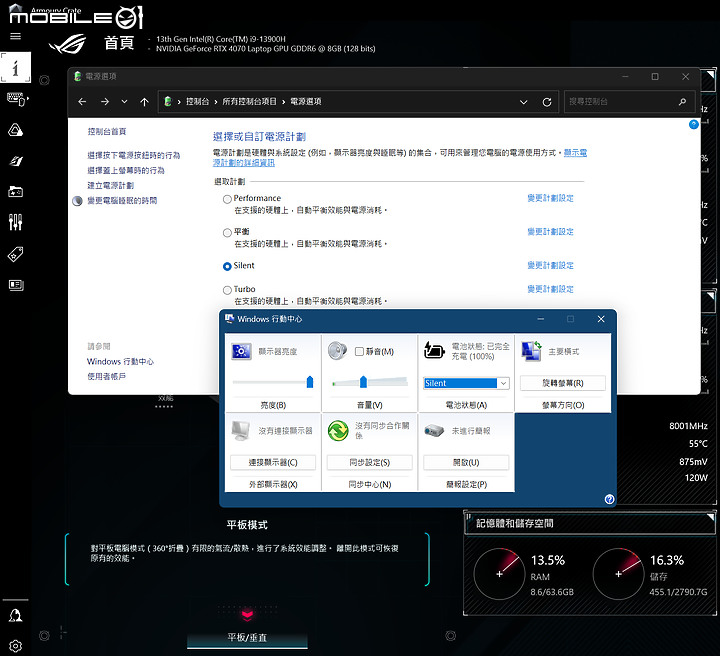Open Scenario Profiles sliders icon in sidebar
Screen dimensions: 720x656
(16, 222)
